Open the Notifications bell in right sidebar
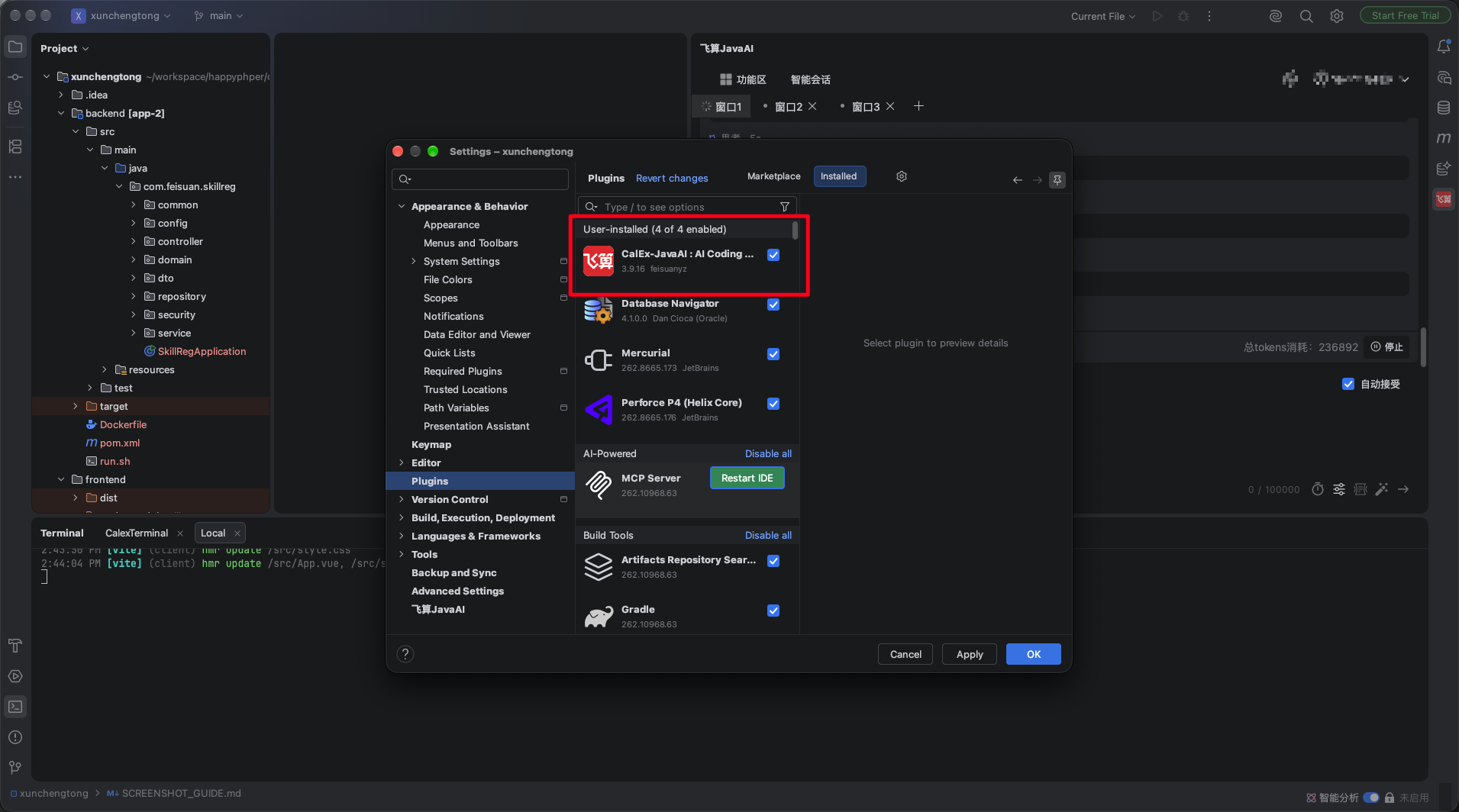 point(1444,47)
